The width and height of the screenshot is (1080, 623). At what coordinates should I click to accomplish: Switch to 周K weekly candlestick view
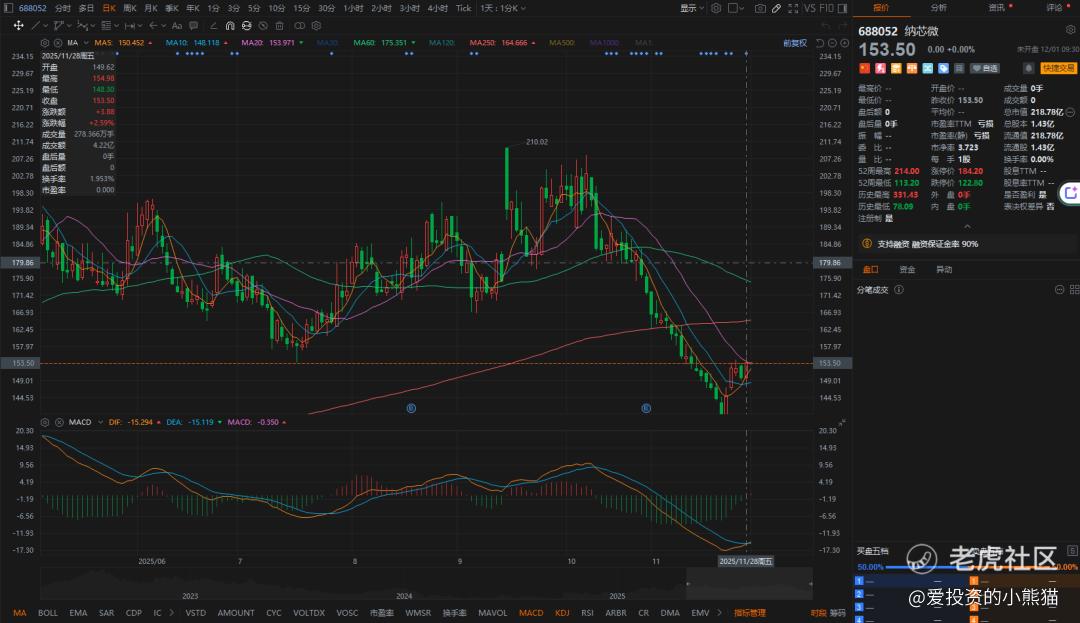129,8
